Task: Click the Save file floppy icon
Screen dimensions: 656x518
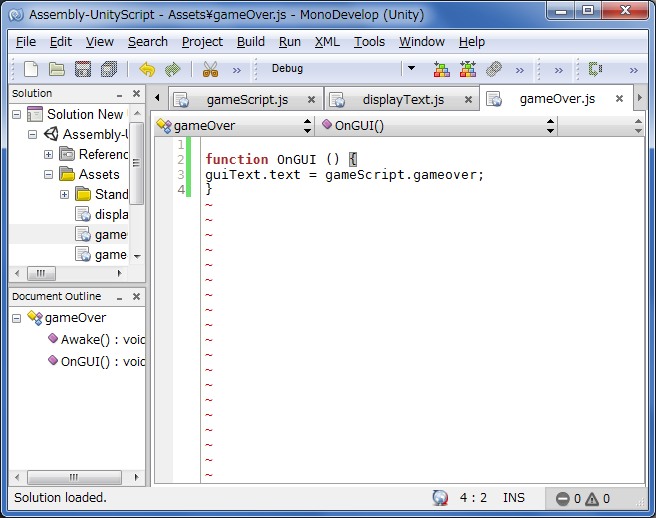Action: click(83, 69)
